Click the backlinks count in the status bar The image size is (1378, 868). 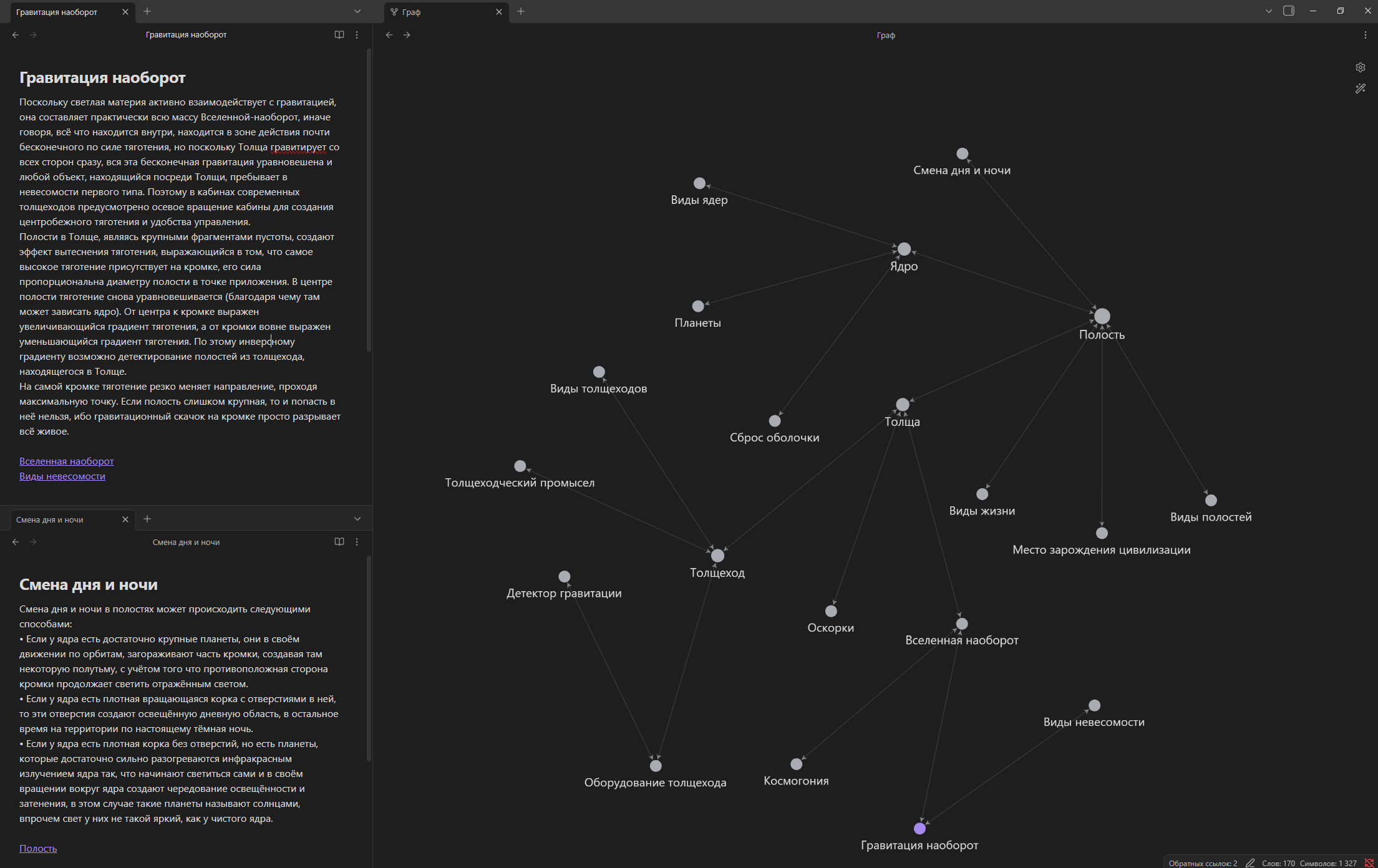tap(1202, 863)
